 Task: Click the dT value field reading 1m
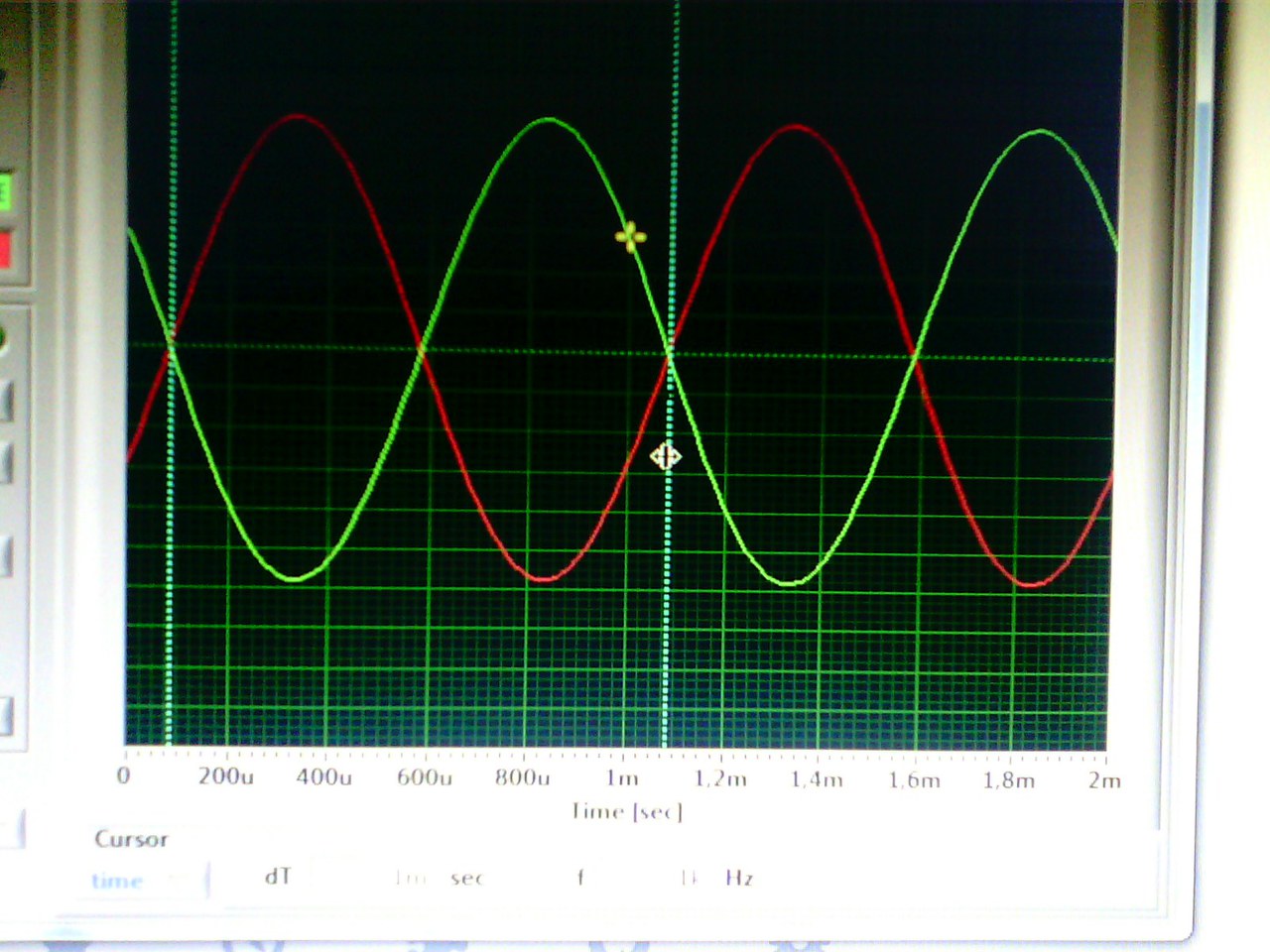tap(369, 878)
